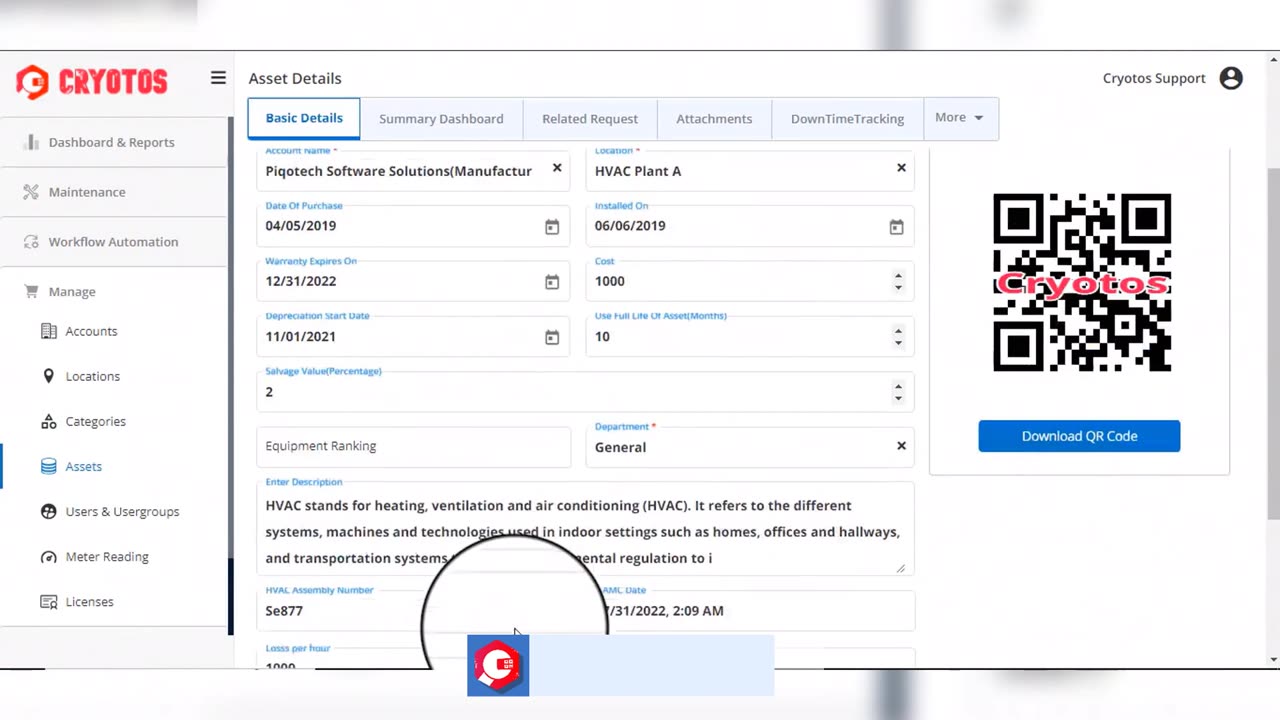1280x720 pixels.
Task: Click the Asset Details heading
Action: click(295, 78)
